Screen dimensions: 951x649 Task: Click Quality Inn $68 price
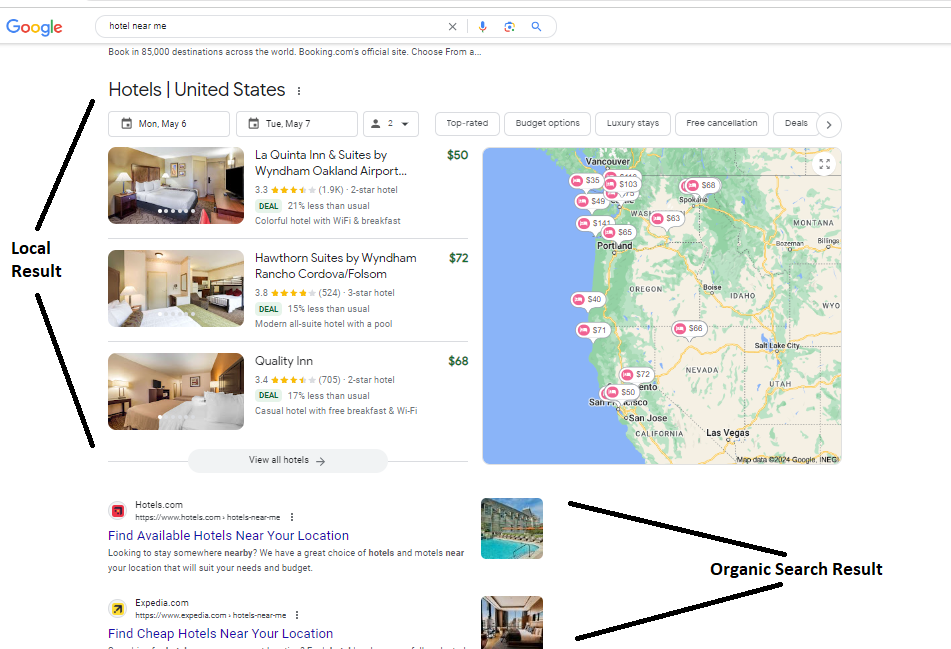[x=458, y=361]
